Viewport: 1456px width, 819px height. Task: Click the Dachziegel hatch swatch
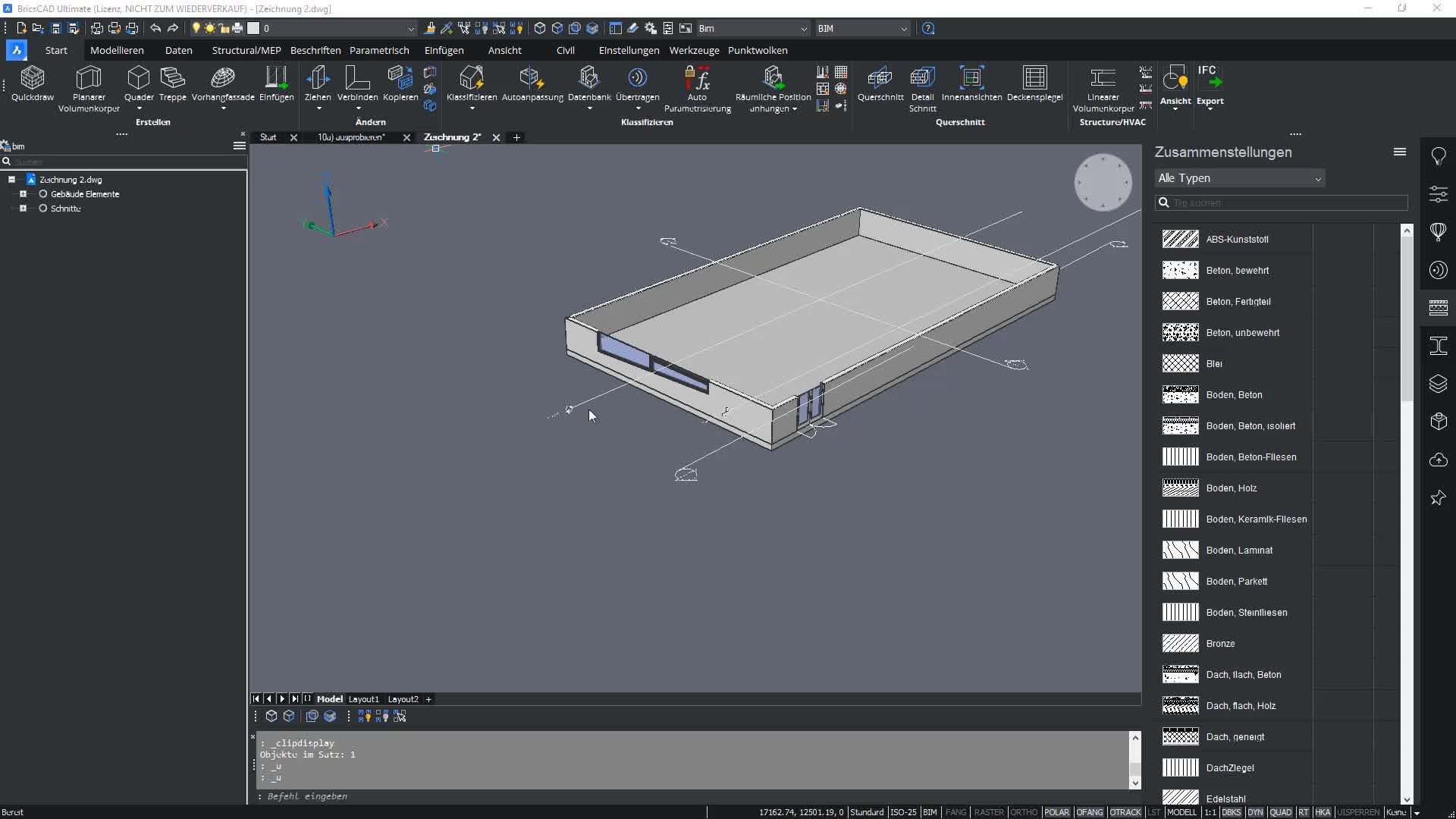click(x=1181, y=767)
